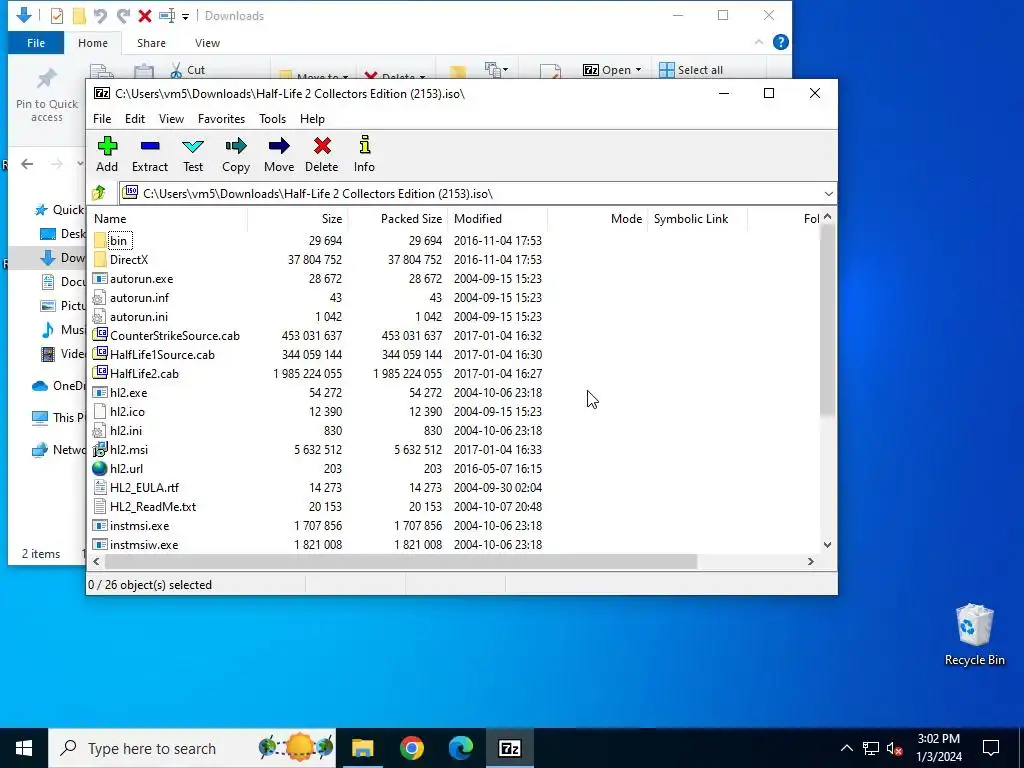Select the DirectX folder icon
This screenshot has width=1024, height=768.
click(x=100, y=259)
